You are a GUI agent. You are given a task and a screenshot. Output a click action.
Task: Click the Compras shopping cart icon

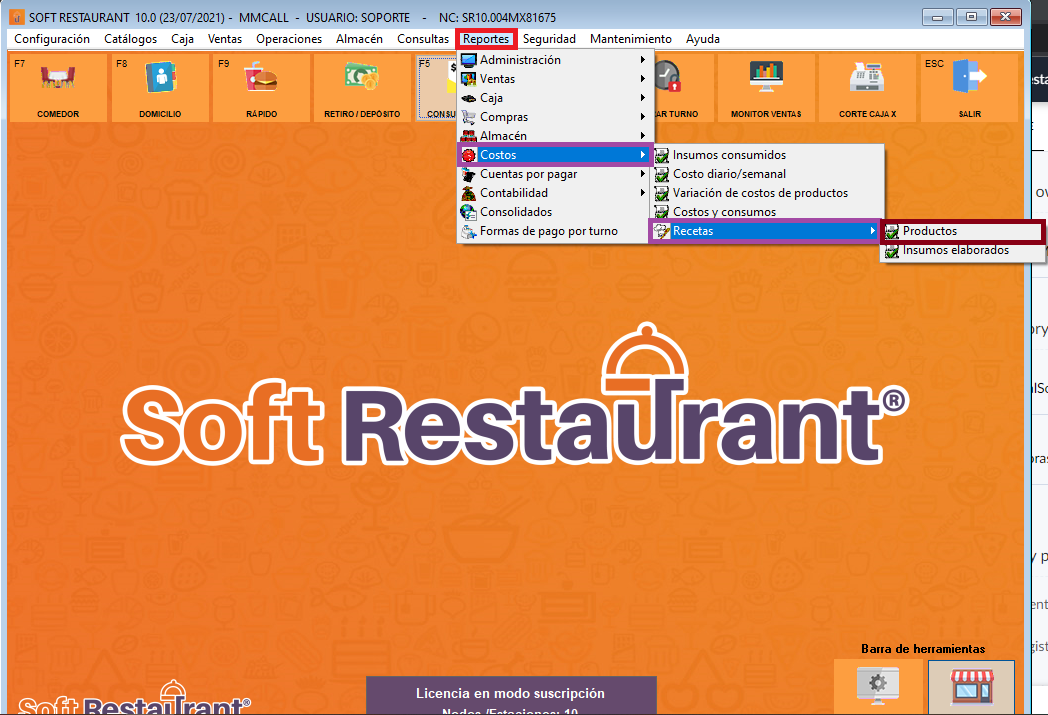(469, 117)
